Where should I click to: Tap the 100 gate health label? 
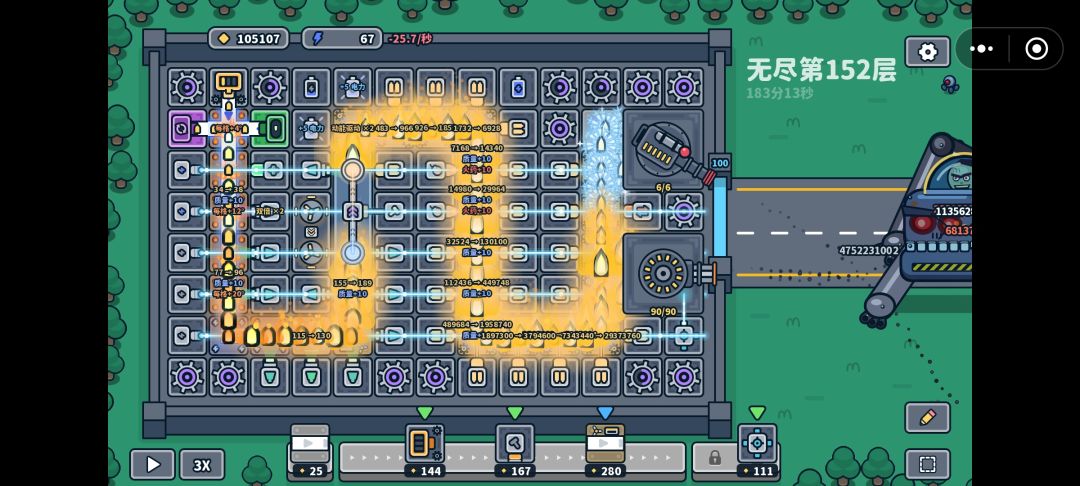pyautogui.click(x=720, y=163)
